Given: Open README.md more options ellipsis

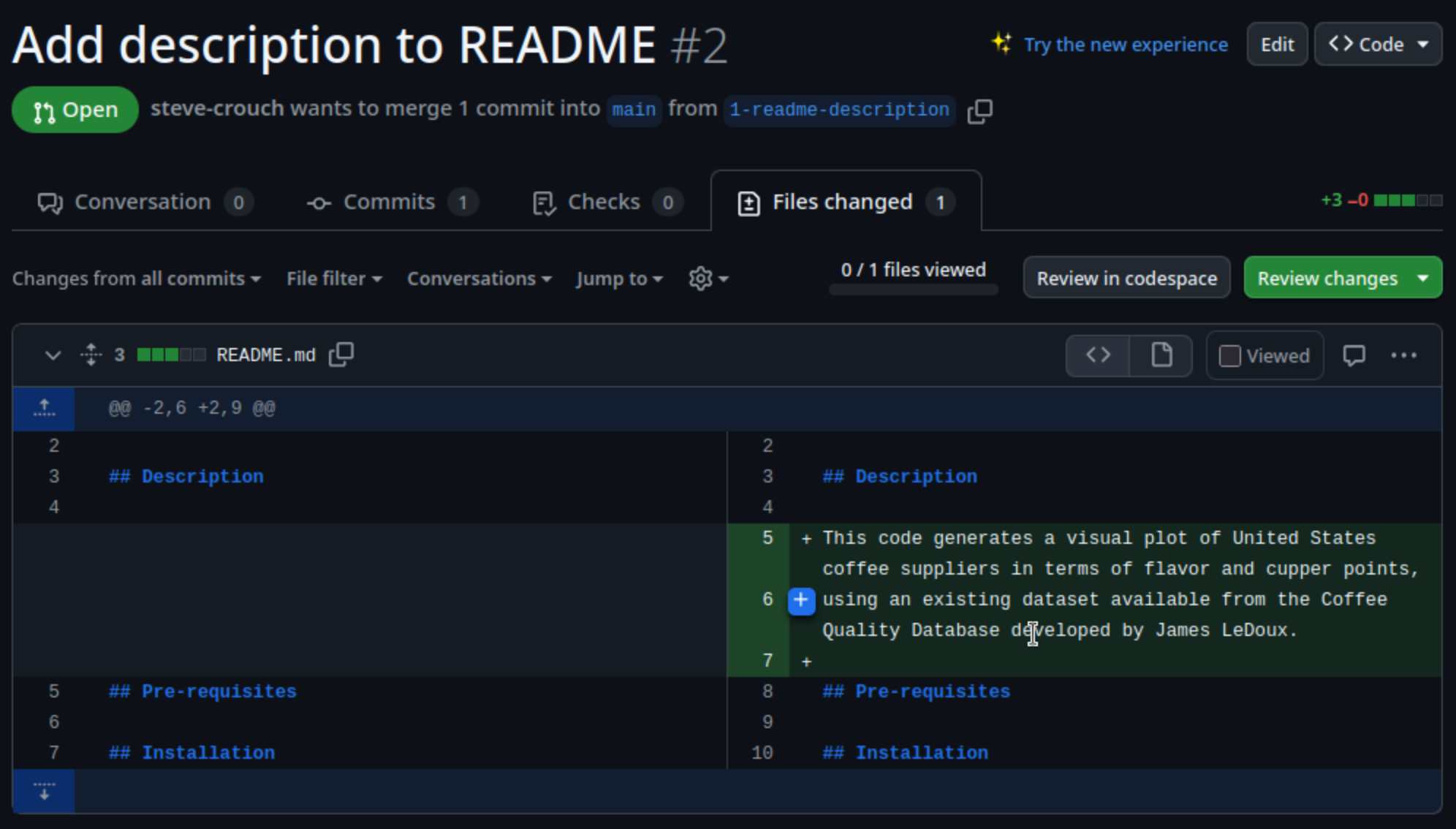Looking at the screenshot, I should tap(1403, 355).
